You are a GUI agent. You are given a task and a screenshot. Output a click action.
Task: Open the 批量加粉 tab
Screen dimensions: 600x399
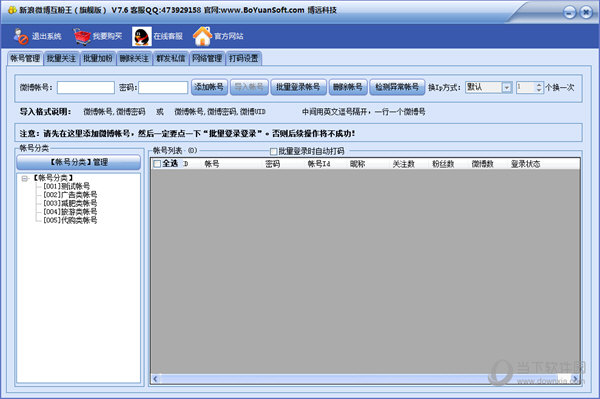pyautogui.click(x=98, y=59)
